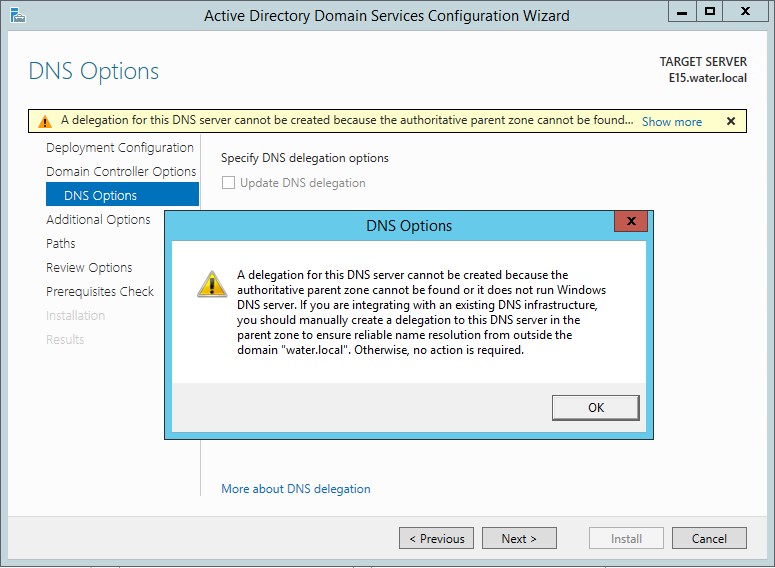This screenshot has width=775, height=568.
Task: Close the DNS Options dialog with red X
Action: click(x=631, y=221)
